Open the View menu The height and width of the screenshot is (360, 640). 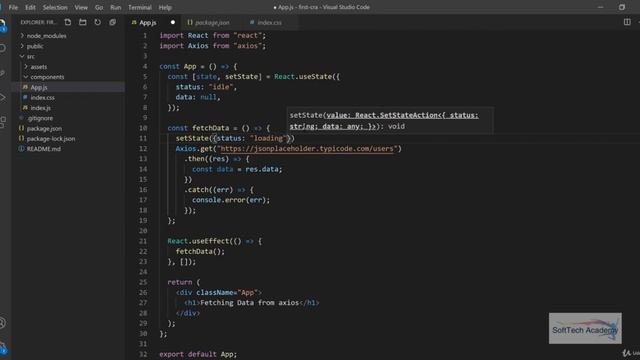point(81,7)
